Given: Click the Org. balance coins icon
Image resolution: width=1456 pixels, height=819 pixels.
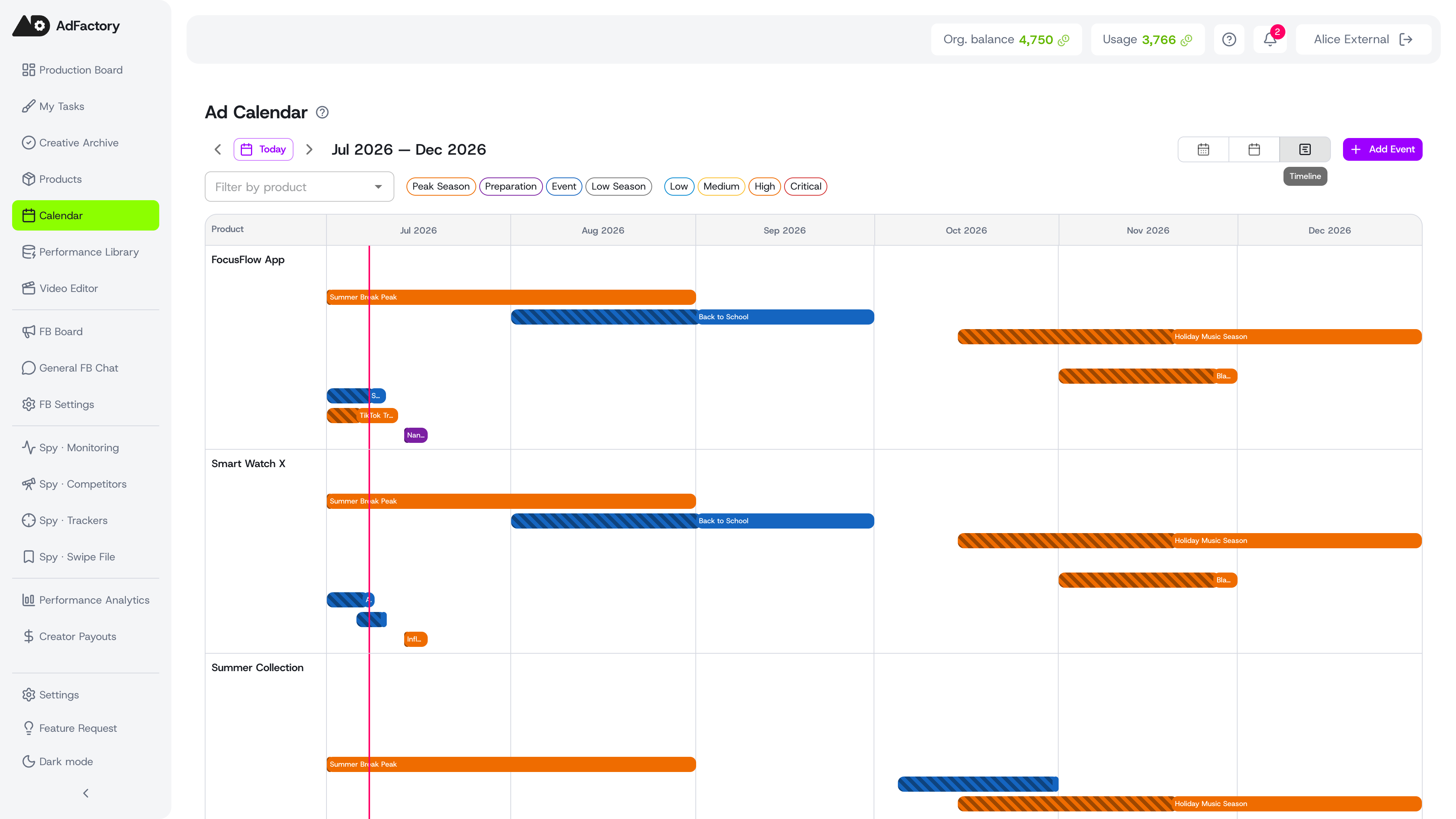Looking at the screenshot, I should [x=1064, y=39].
